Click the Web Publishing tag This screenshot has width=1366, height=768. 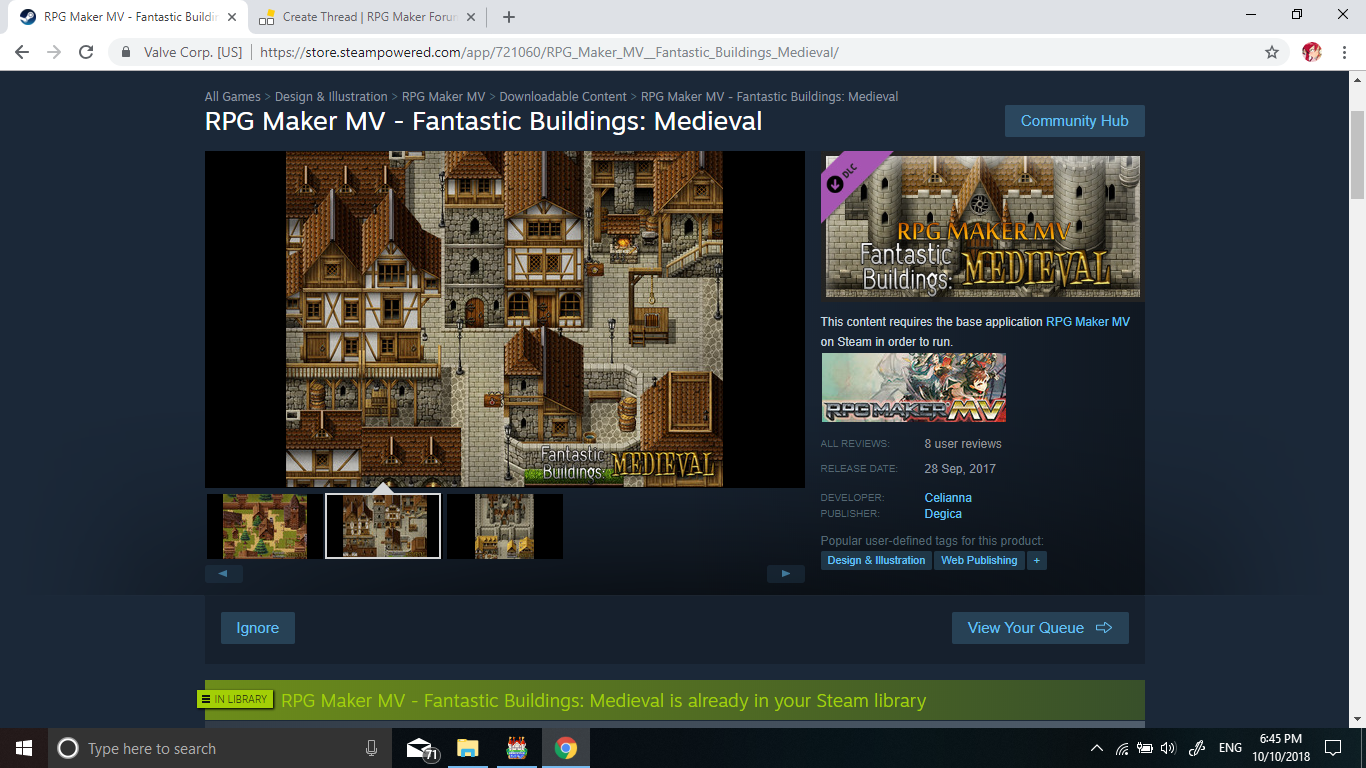(x=979, y=560)
